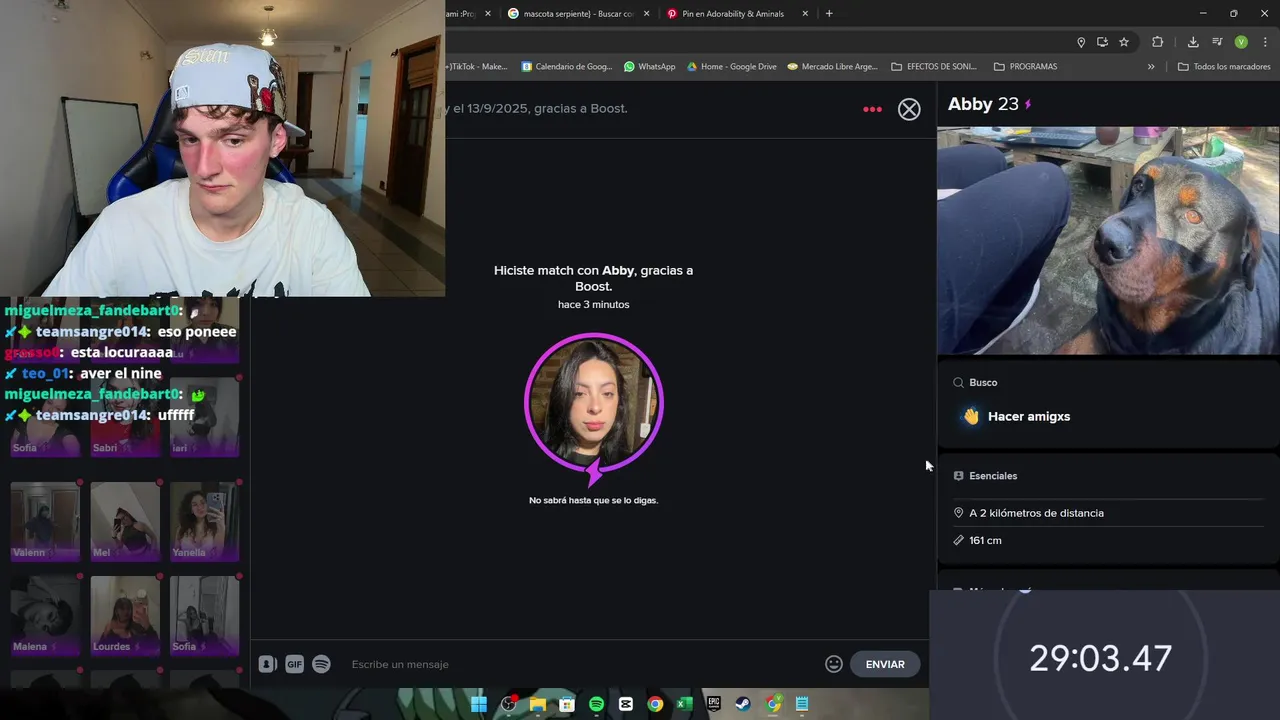1280x720 pixels.
Task: Open Mel's match thumbnail
Action: [x=125, y=522]
